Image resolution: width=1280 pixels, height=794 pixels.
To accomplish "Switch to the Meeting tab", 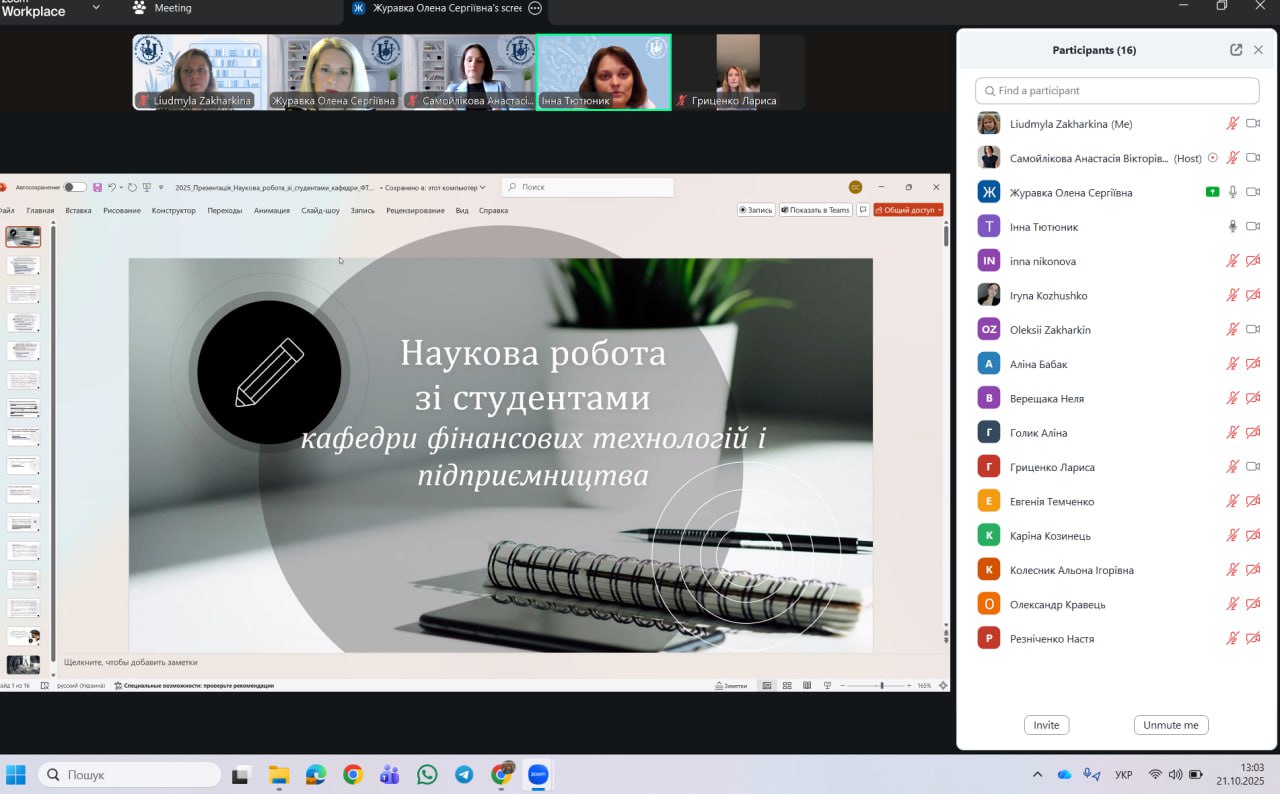I will coord(172,8).
